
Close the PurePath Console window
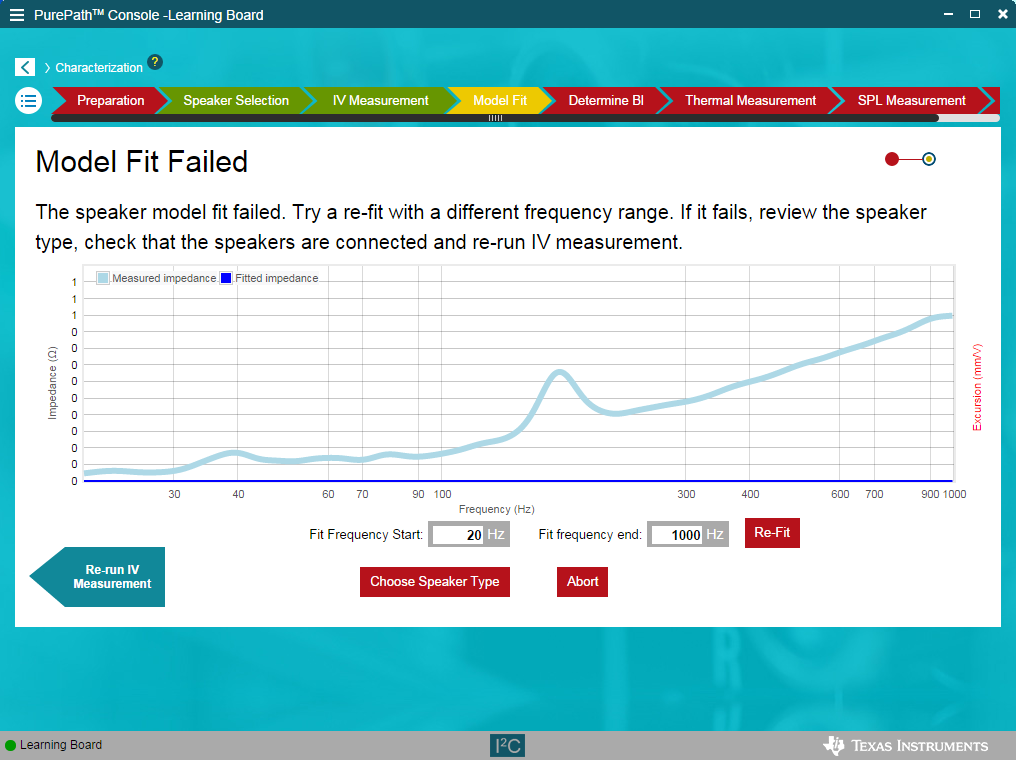(x=1002, y=14)
